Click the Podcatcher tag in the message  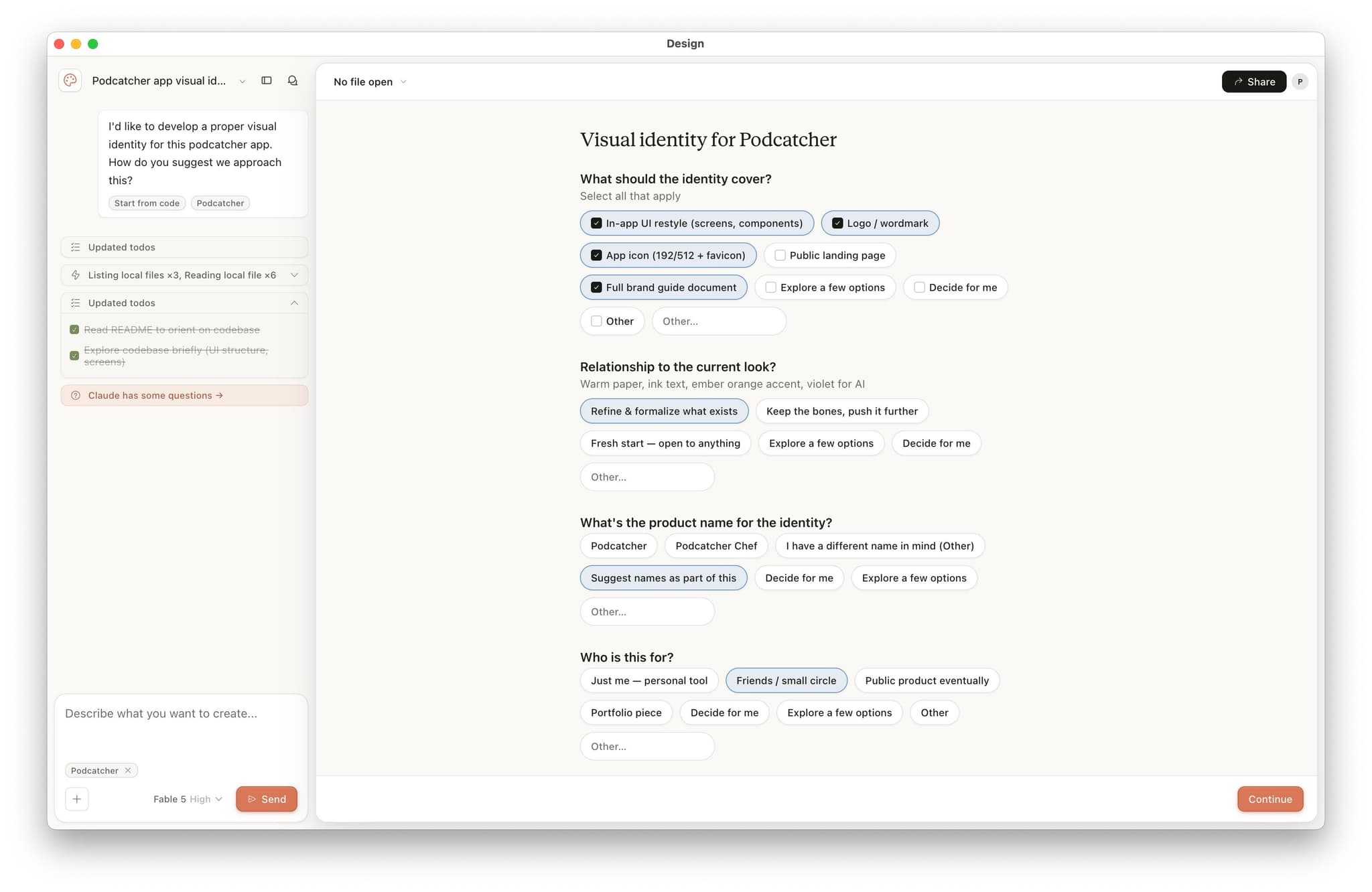point(220,204)
